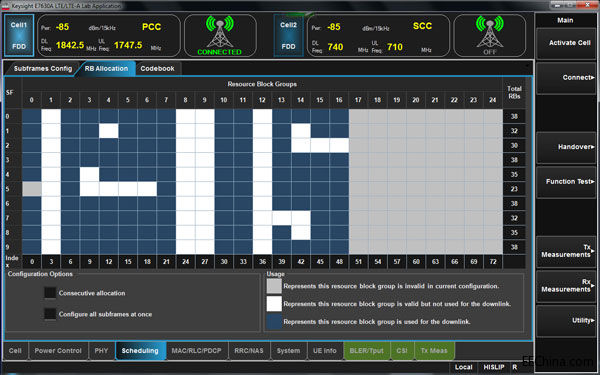The height and width of the screenshot is (375, 600).
Task: Switch to RRC/NAS tab
Action: [249, 351]
